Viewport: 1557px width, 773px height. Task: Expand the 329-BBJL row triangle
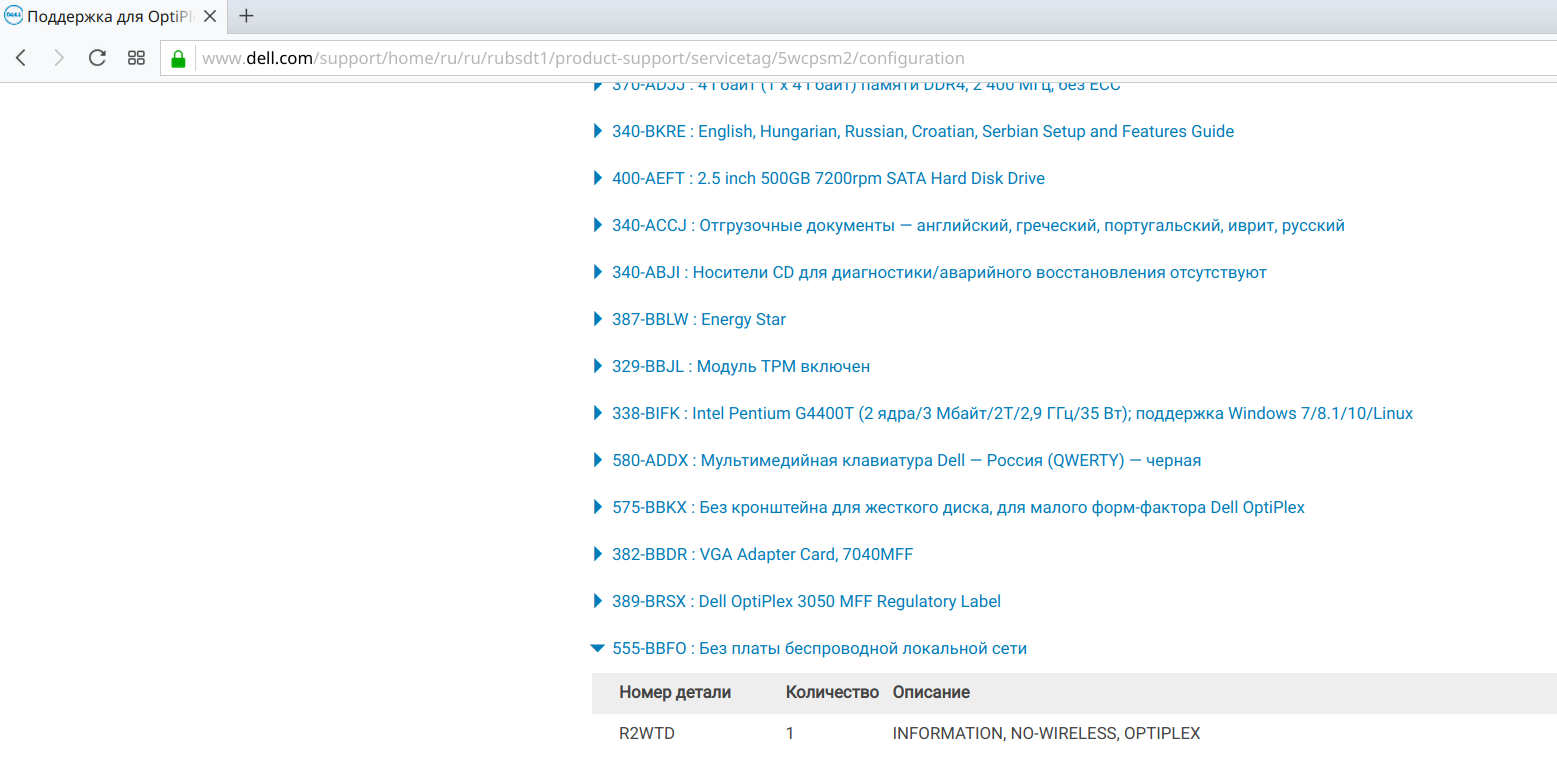coord(598,366)
